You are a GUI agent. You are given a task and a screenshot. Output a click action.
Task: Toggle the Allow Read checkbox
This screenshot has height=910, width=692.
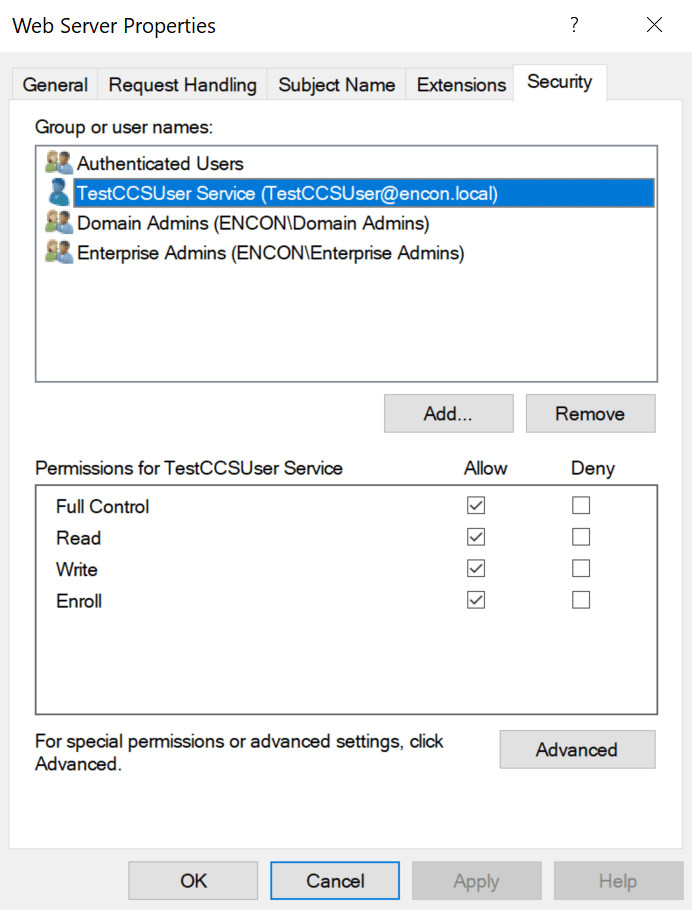476,538
